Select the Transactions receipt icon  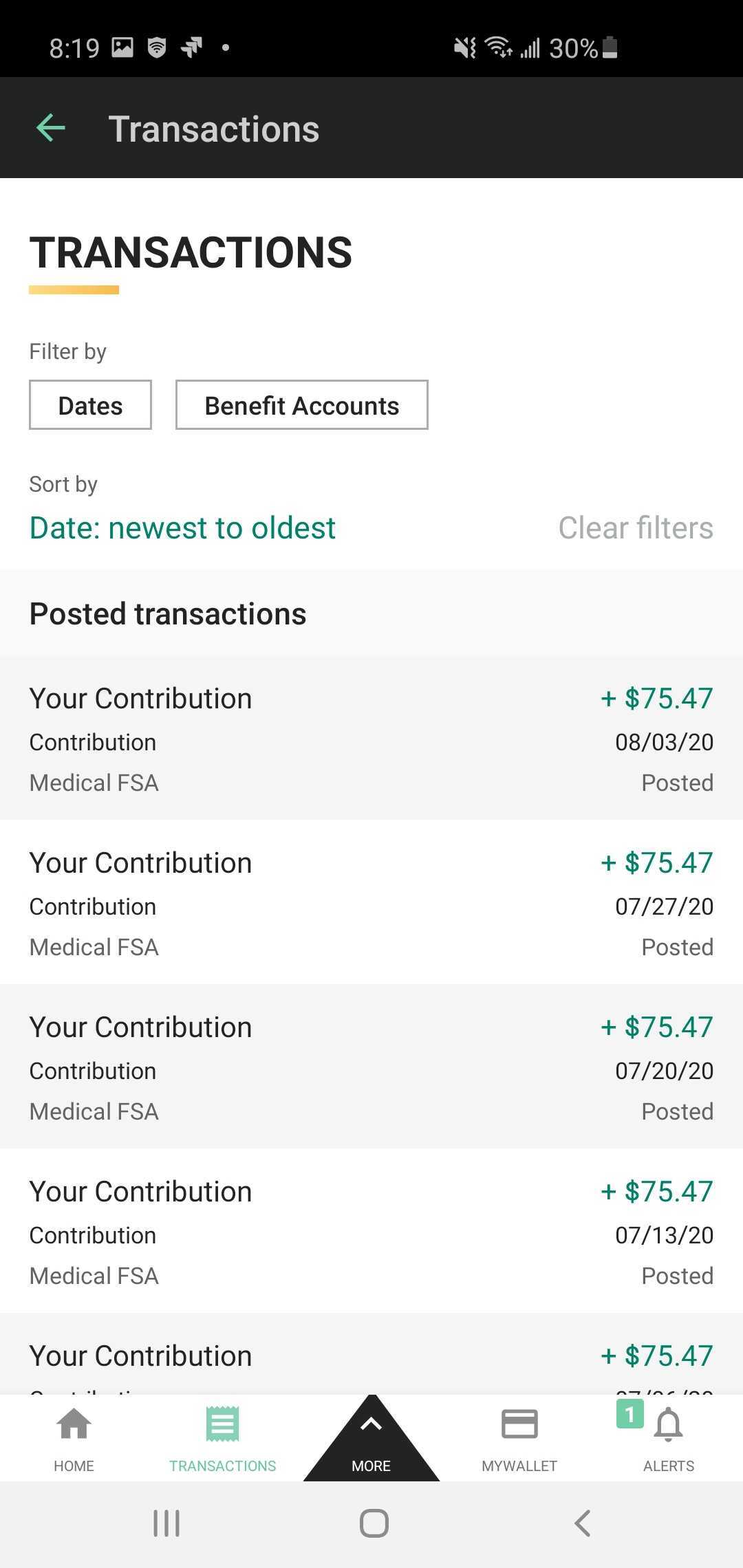pyautogui.click(x=222, y=1424)
